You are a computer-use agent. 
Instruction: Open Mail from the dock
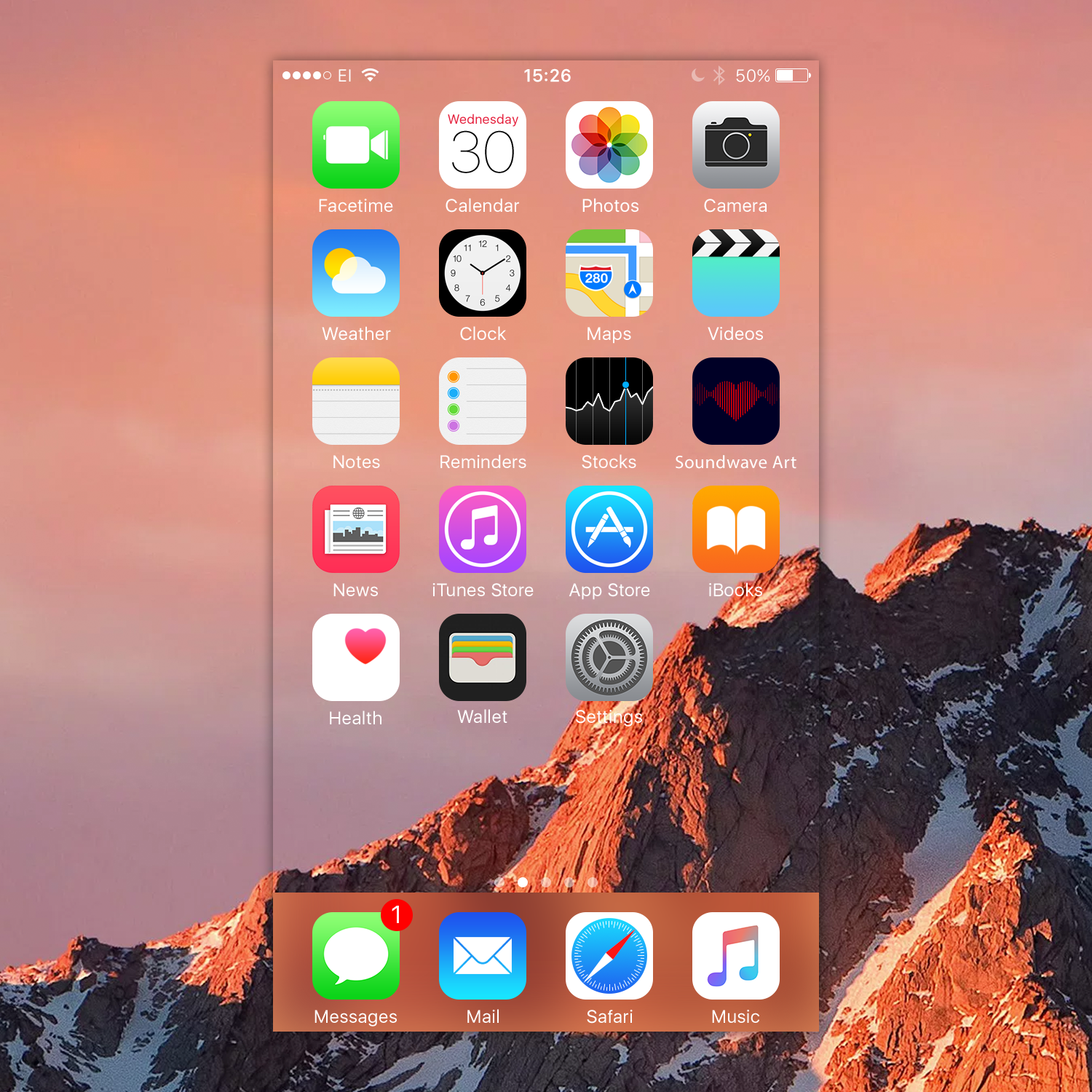click(483, 956)
